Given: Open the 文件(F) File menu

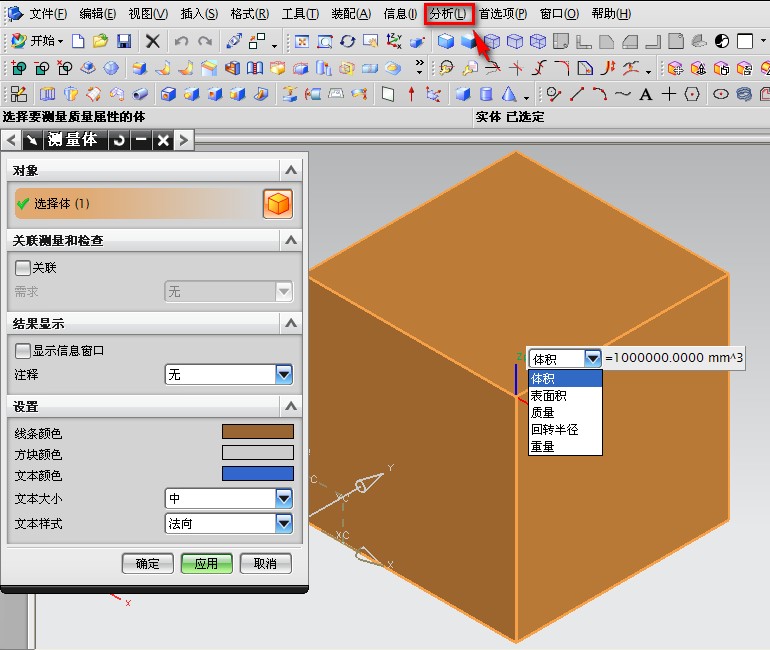Looking at the screenshot, I should 48,14.
